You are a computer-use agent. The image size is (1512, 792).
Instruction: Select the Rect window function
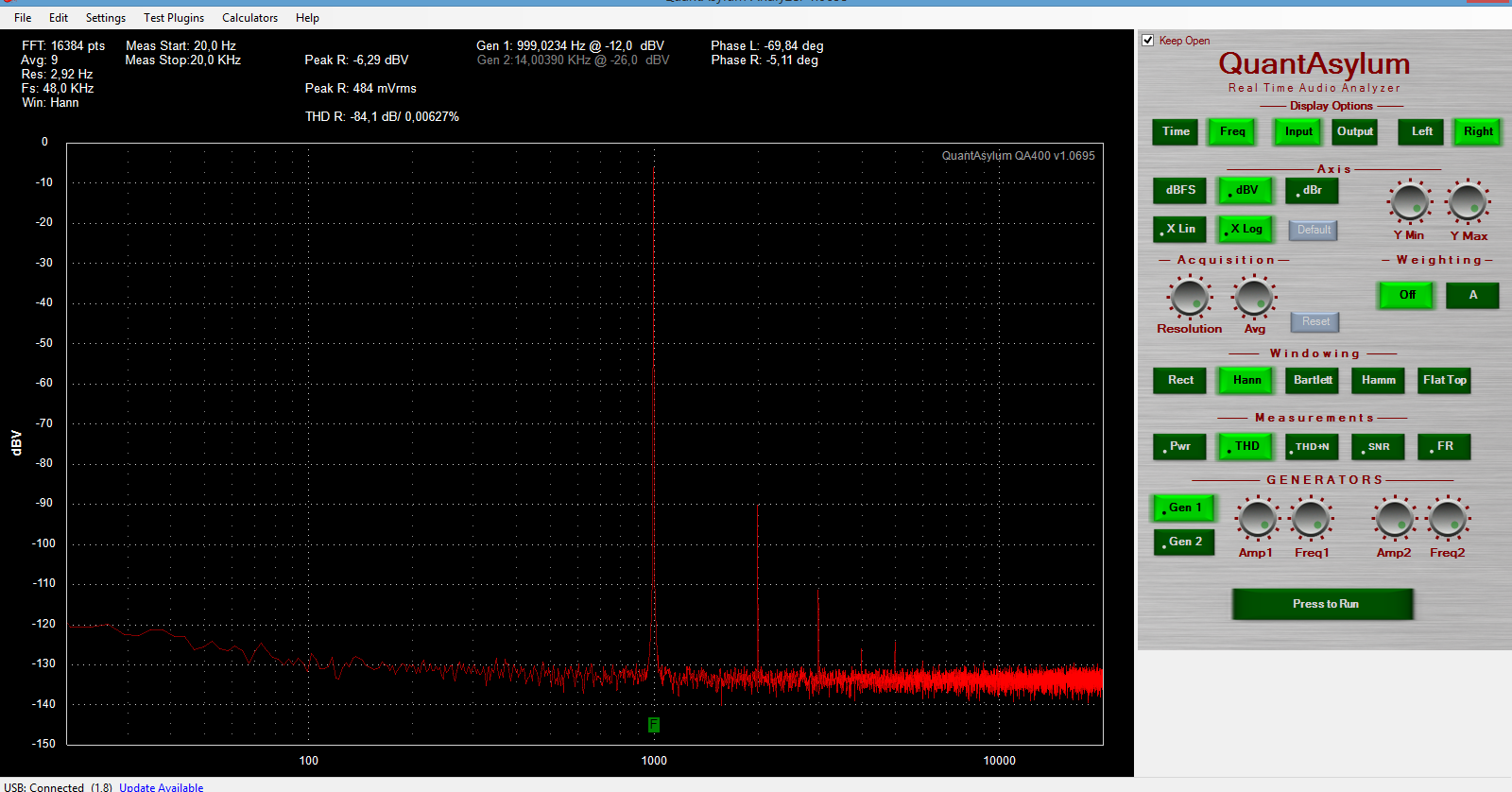click(x=1180, y=380)
